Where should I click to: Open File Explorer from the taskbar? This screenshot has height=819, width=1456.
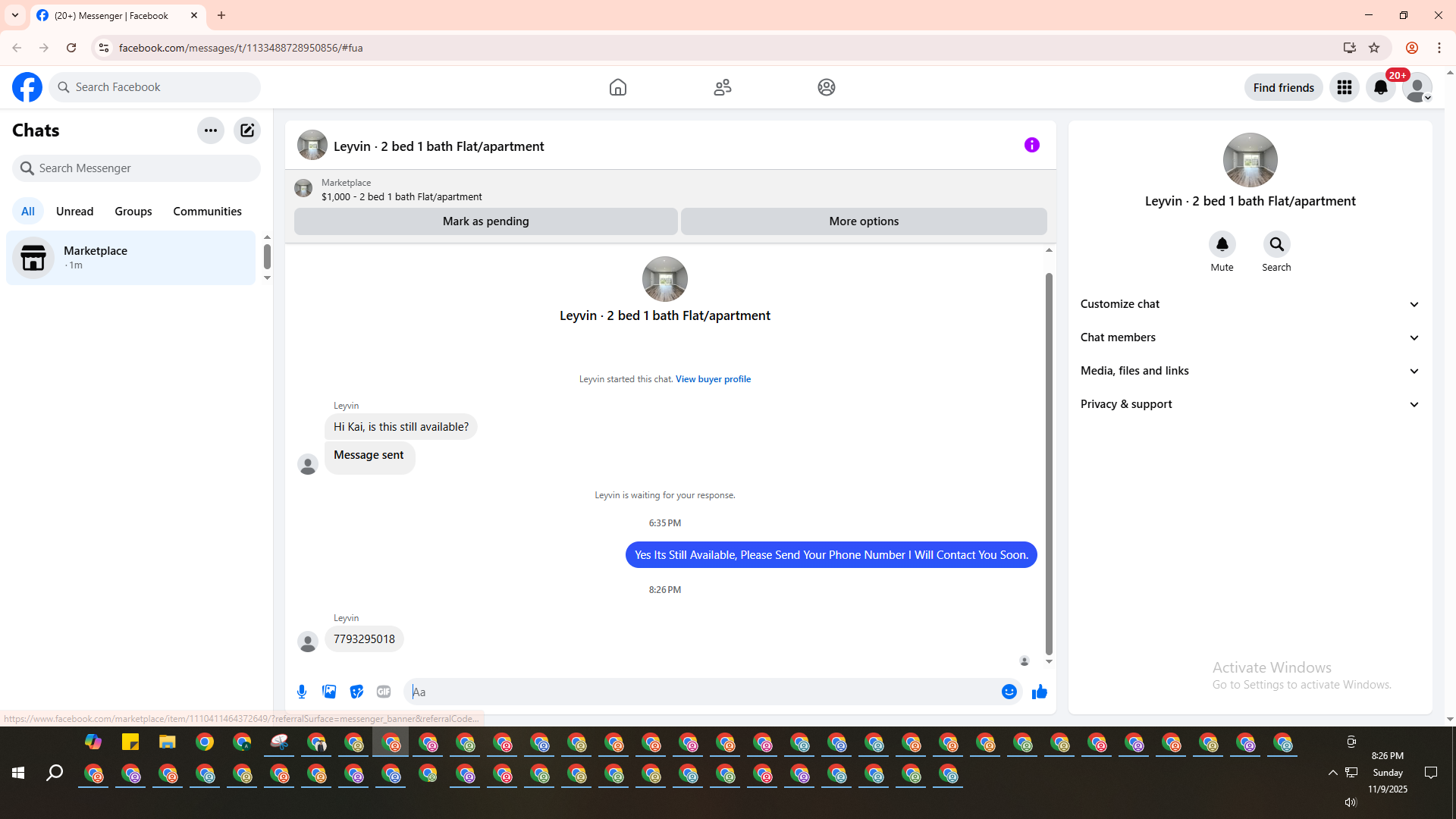click(168, 742)
